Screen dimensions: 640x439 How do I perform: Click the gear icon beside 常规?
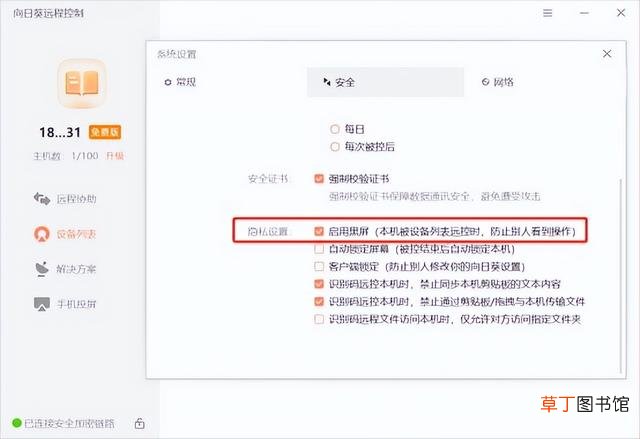coord(168,82)
